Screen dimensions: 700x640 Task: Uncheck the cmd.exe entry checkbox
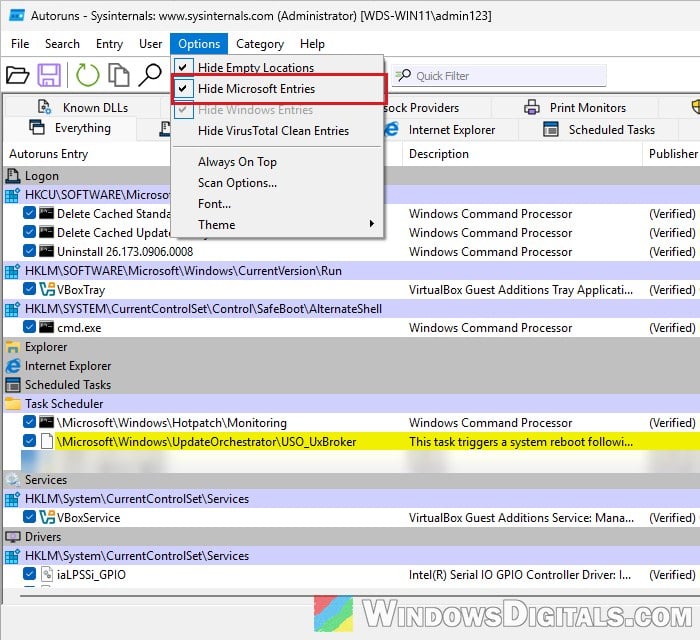pos(29,327)
